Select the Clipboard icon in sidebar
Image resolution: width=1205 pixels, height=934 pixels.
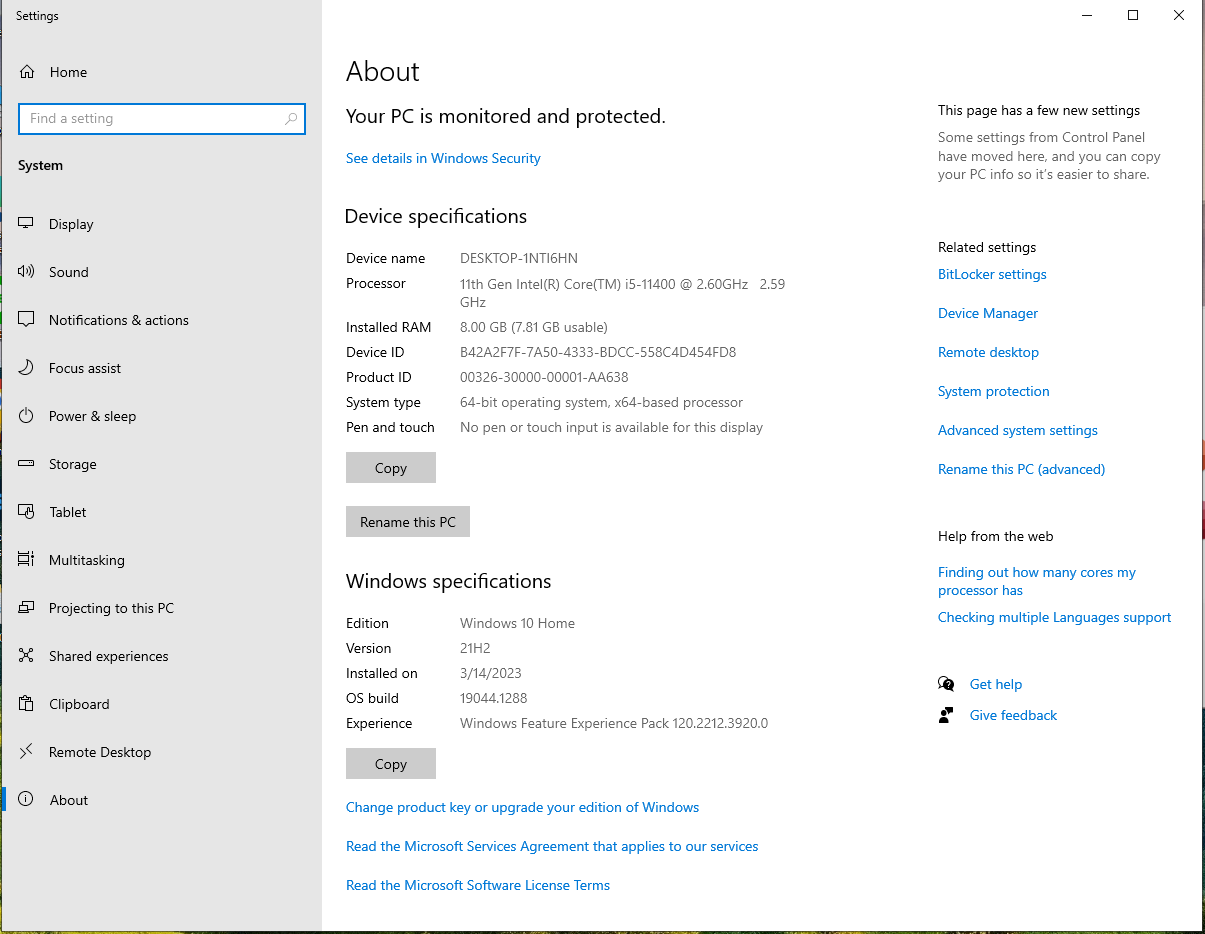tap(27, 704)
